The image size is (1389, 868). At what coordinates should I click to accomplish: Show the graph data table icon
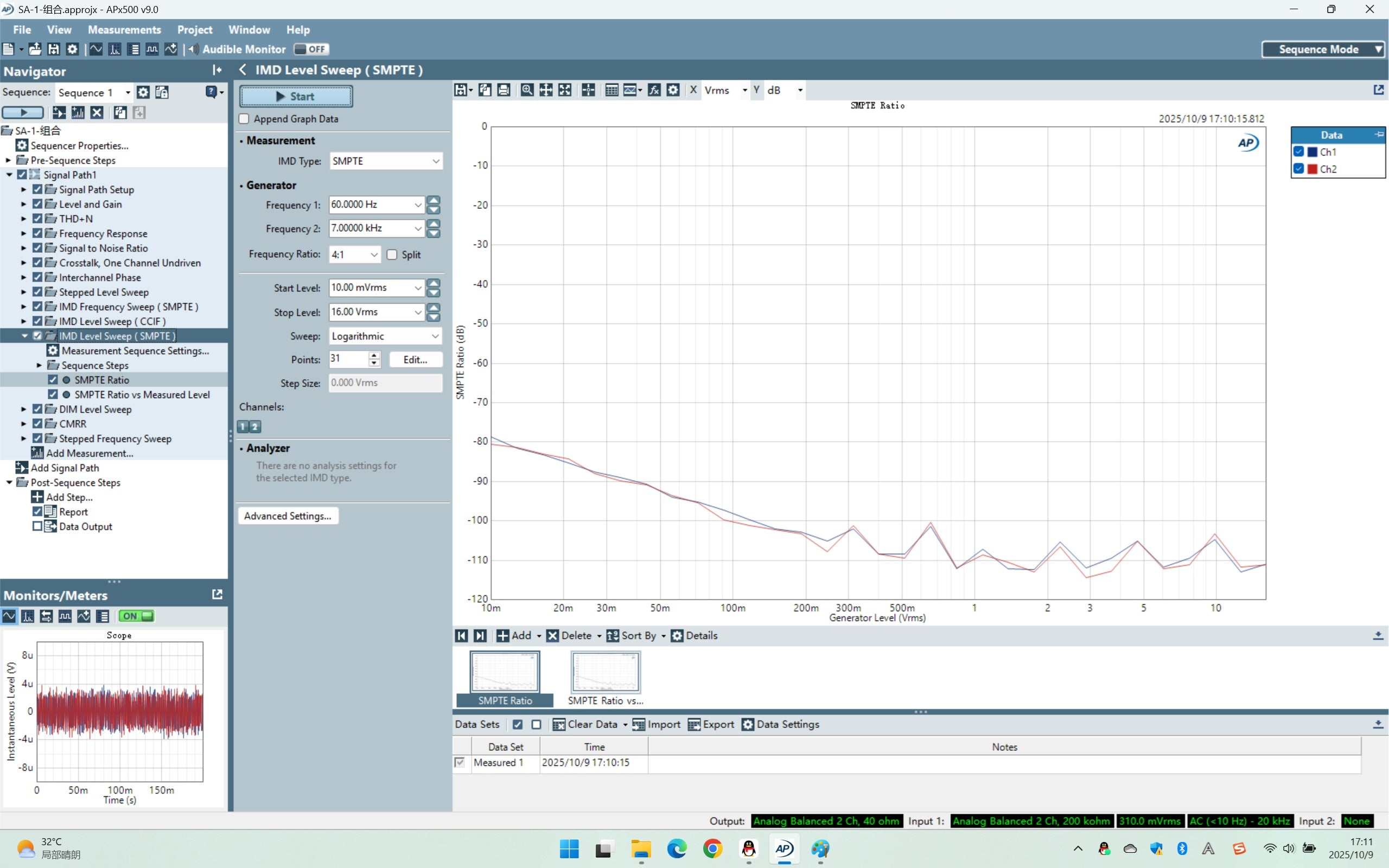point(611,90)
